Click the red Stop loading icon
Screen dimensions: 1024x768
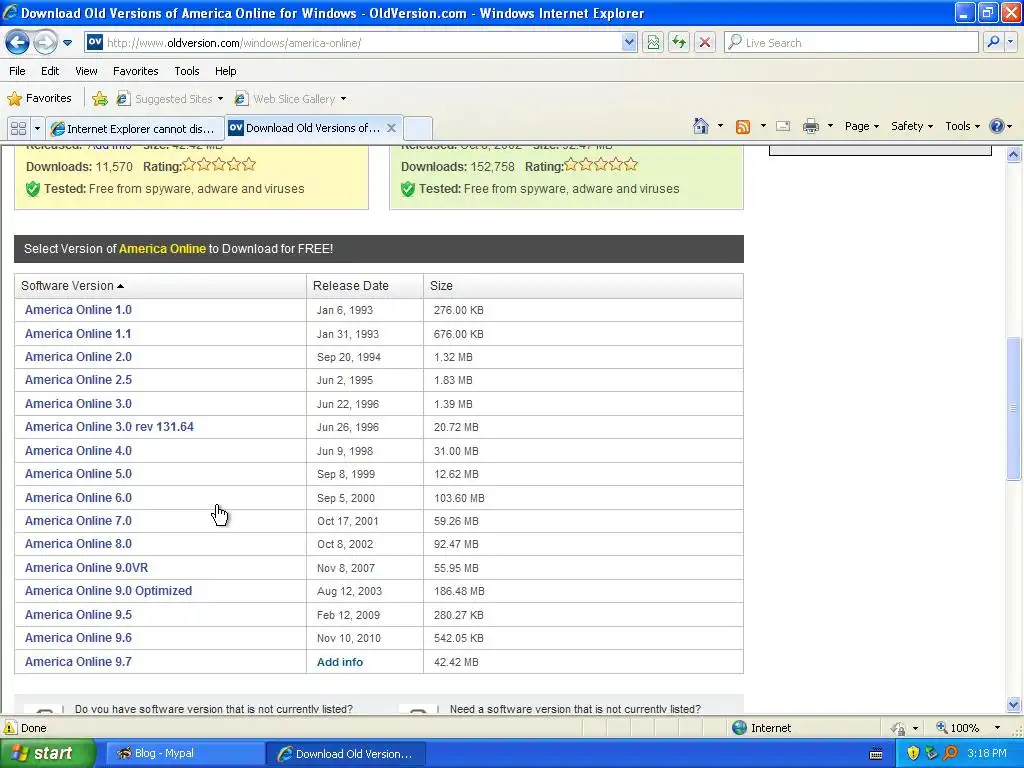tap(705, 43)
